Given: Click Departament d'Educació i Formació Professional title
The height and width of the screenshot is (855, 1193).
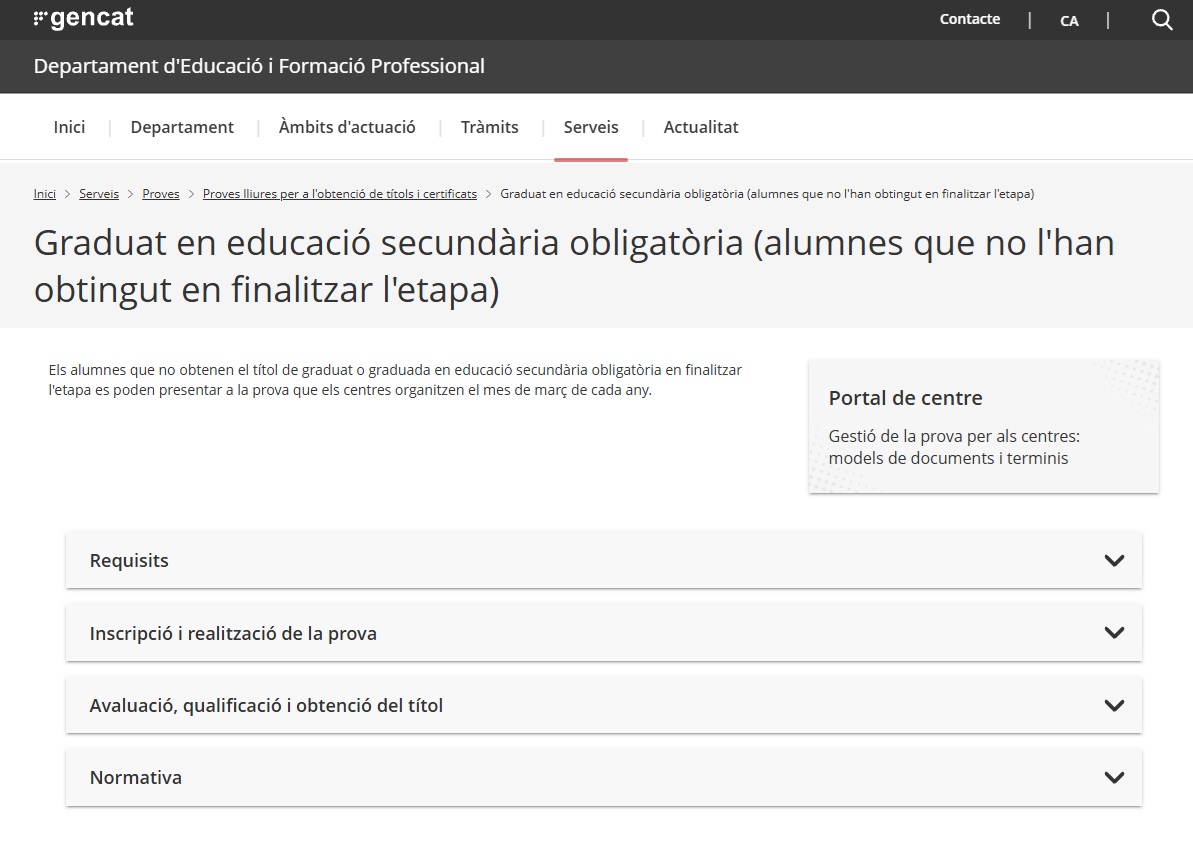Looking at the screenshot, I should 259,66.
